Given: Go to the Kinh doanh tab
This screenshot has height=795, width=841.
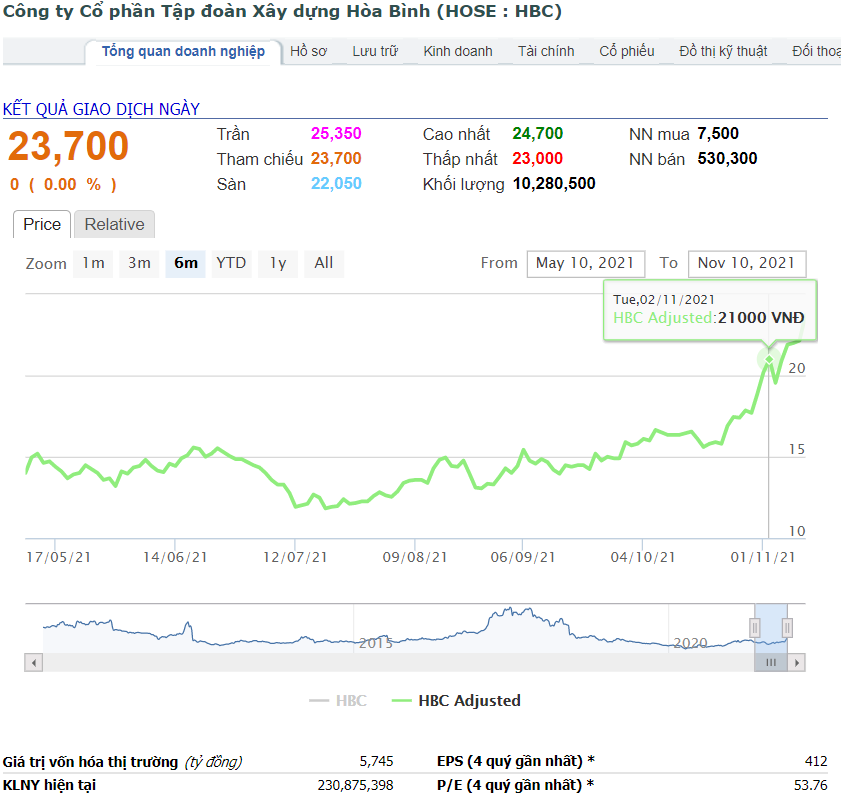Looking at the screenshot, I should pyautogui.click(x=458, y=51).
